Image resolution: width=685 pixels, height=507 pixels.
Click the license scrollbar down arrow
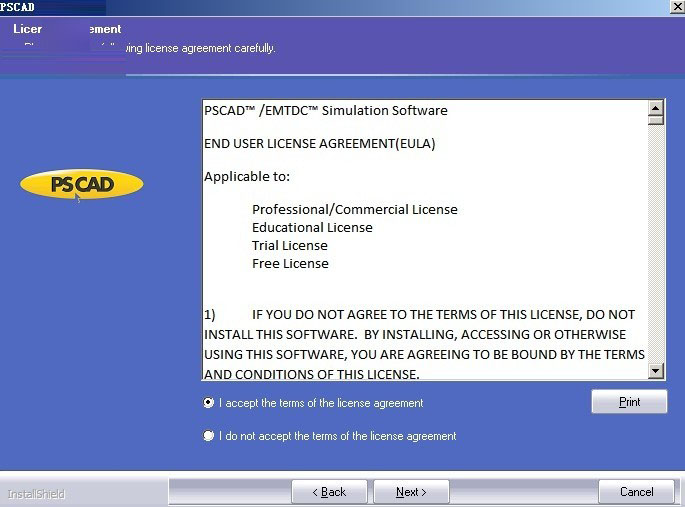[656, 372]
